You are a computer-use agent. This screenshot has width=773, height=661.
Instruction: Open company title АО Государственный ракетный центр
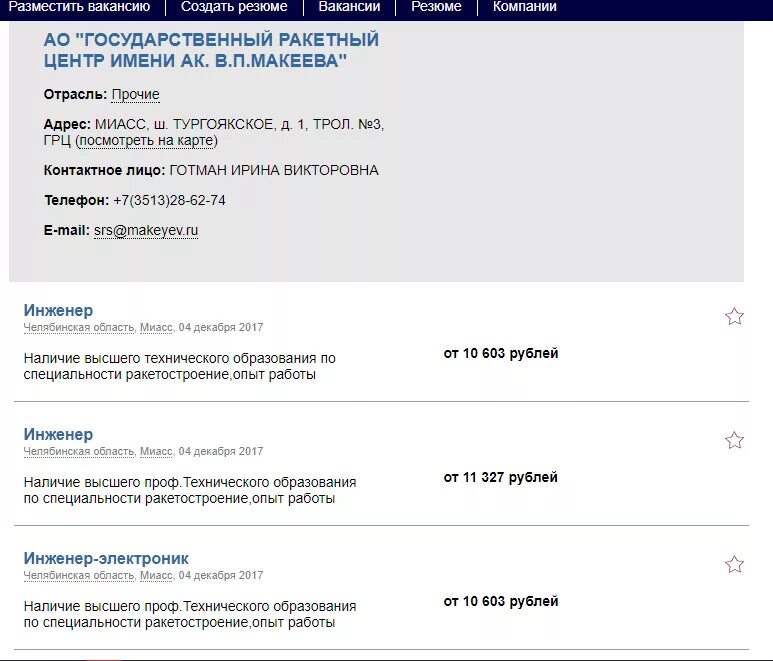(211, 50)
